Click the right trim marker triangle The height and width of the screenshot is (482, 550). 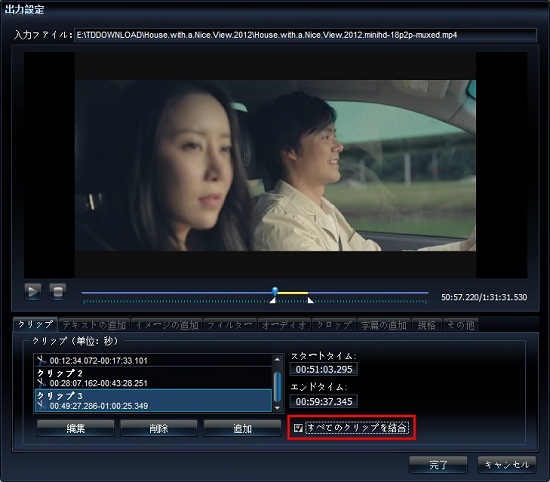point(310,300)
